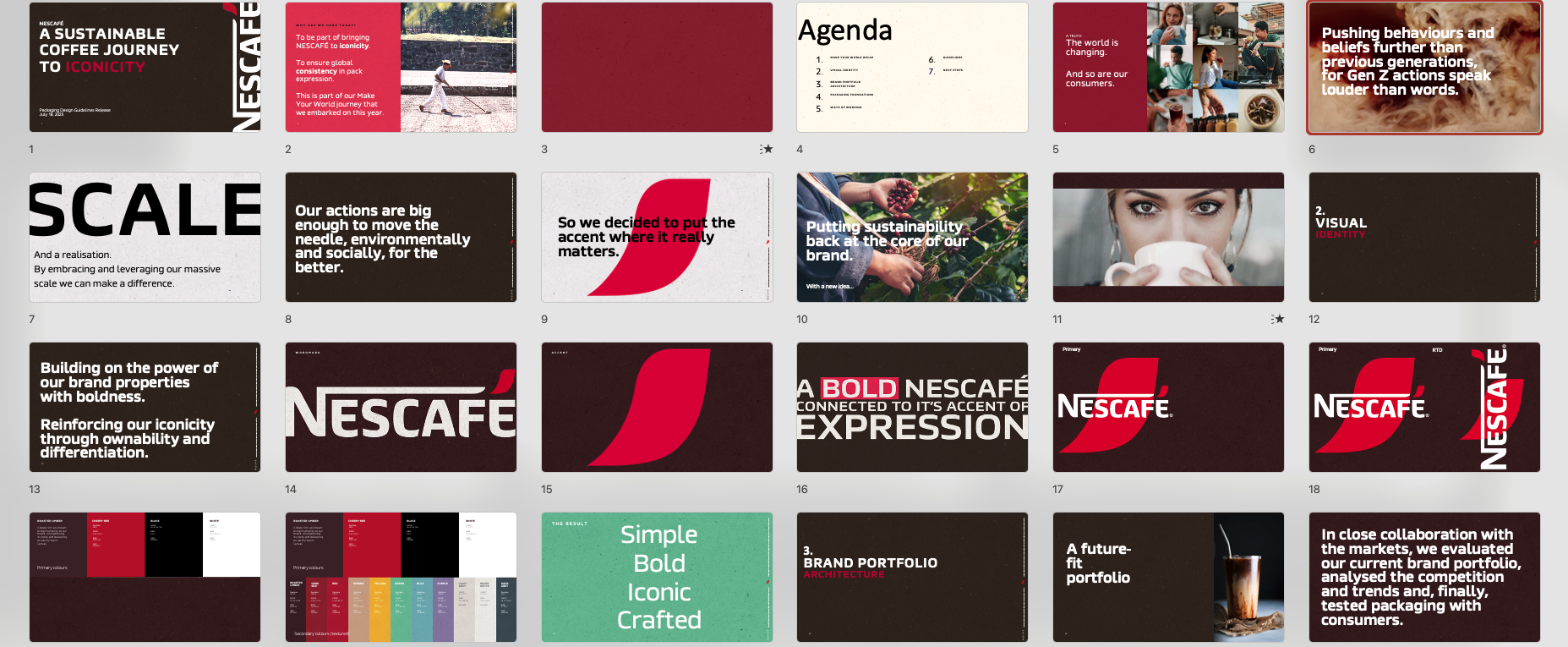Select the blank dark red slide 3
1568x647 pixels.
tap(658, 67)
